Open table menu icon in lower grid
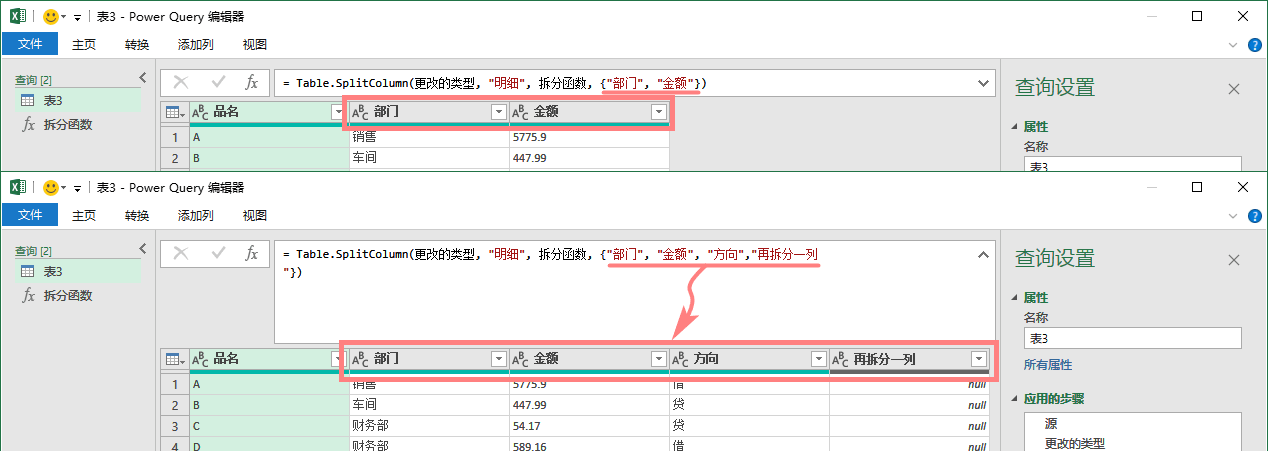Viewport: 1268px width, 451px height. [173, 359]
